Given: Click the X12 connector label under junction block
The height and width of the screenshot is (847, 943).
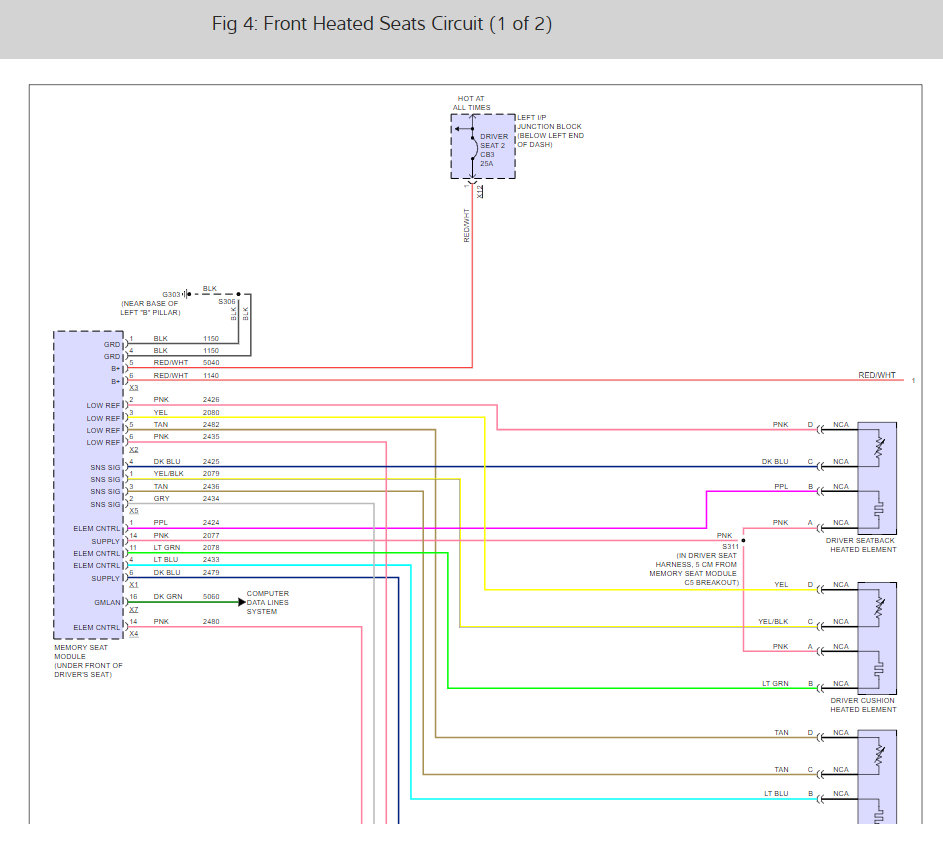Looking at the screenshot, I should tap(480, 191).
